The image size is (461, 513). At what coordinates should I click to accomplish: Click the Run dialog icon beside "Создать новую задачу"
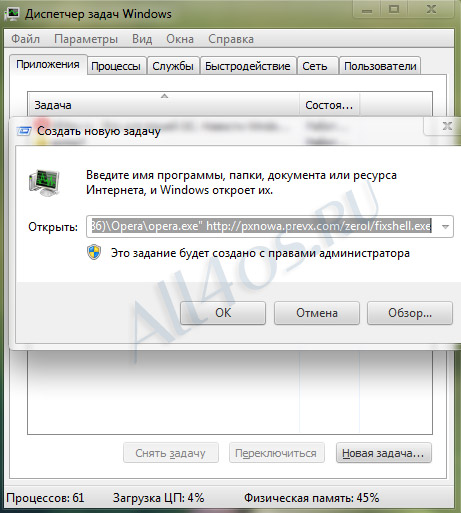[24, 131]
